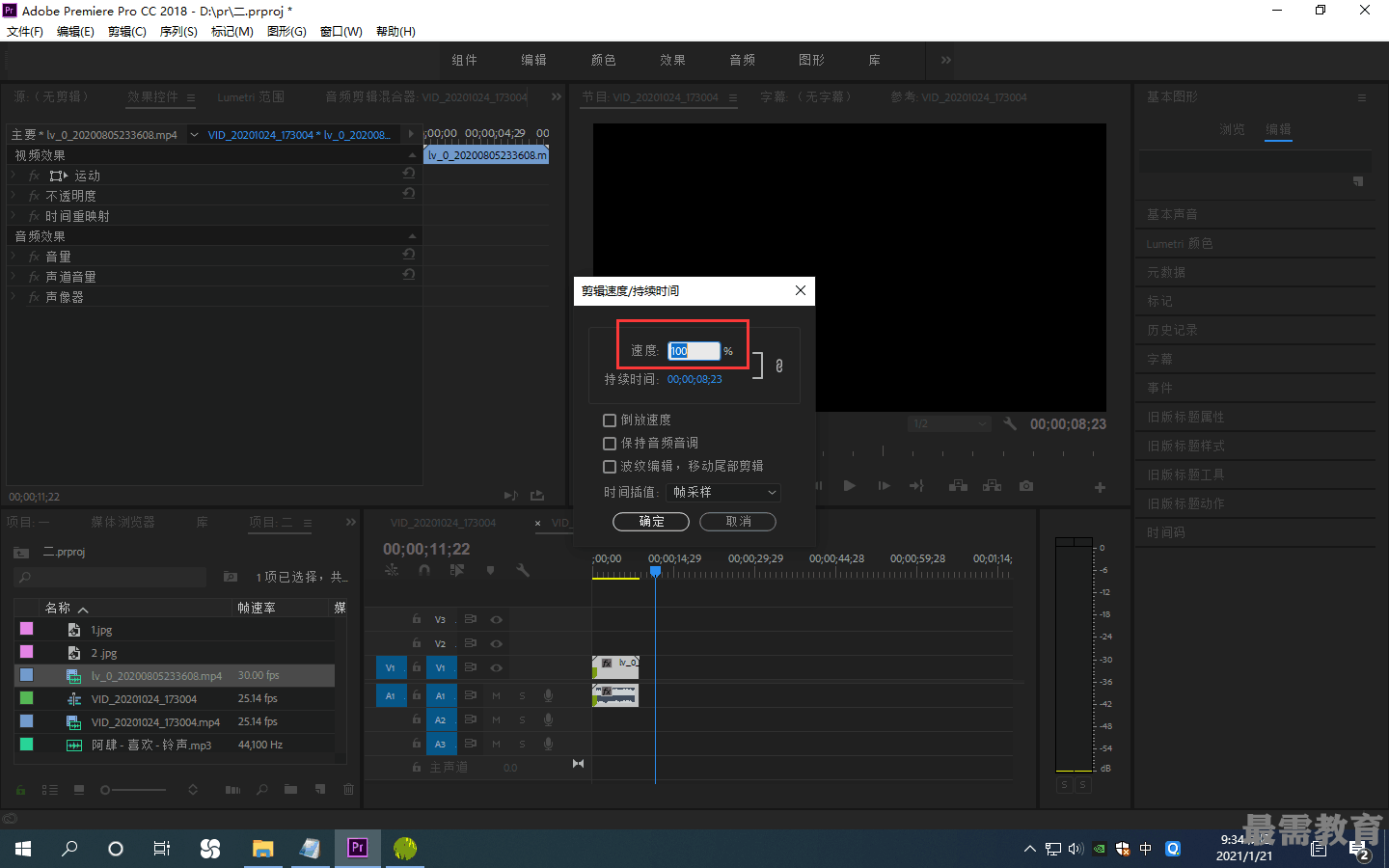Click the Lift button in program monitor
Viewport: 1389px width, 868px height.
(x=958, y=486)
